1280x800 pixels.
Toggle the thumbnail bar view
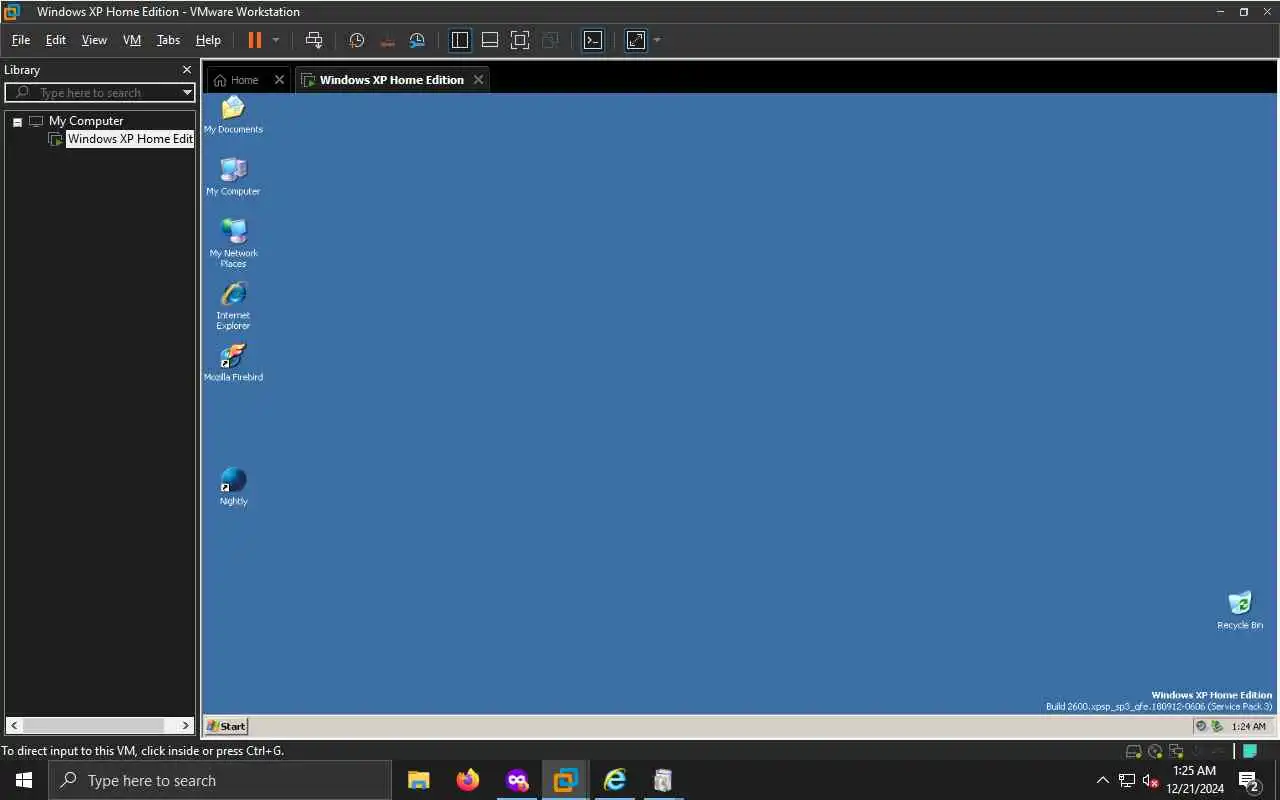[490, 40]
